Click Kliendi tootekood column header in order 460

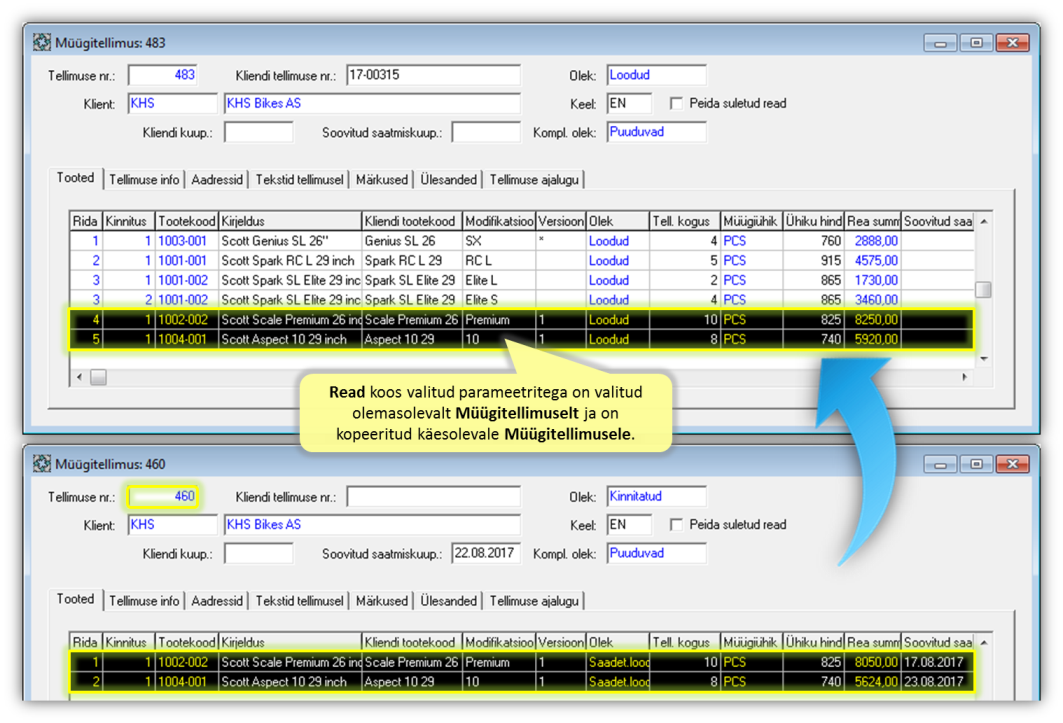412,642
